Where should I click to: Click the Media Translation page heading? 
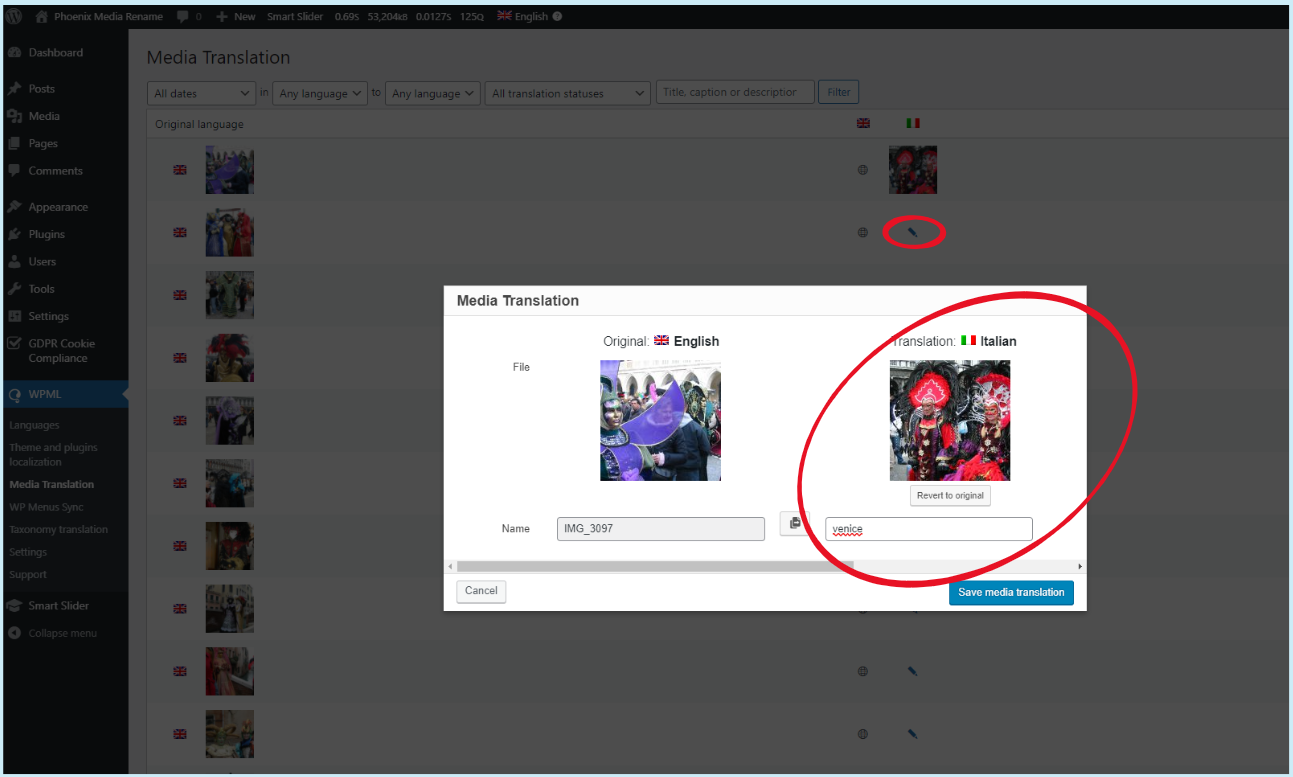[218, 58]
